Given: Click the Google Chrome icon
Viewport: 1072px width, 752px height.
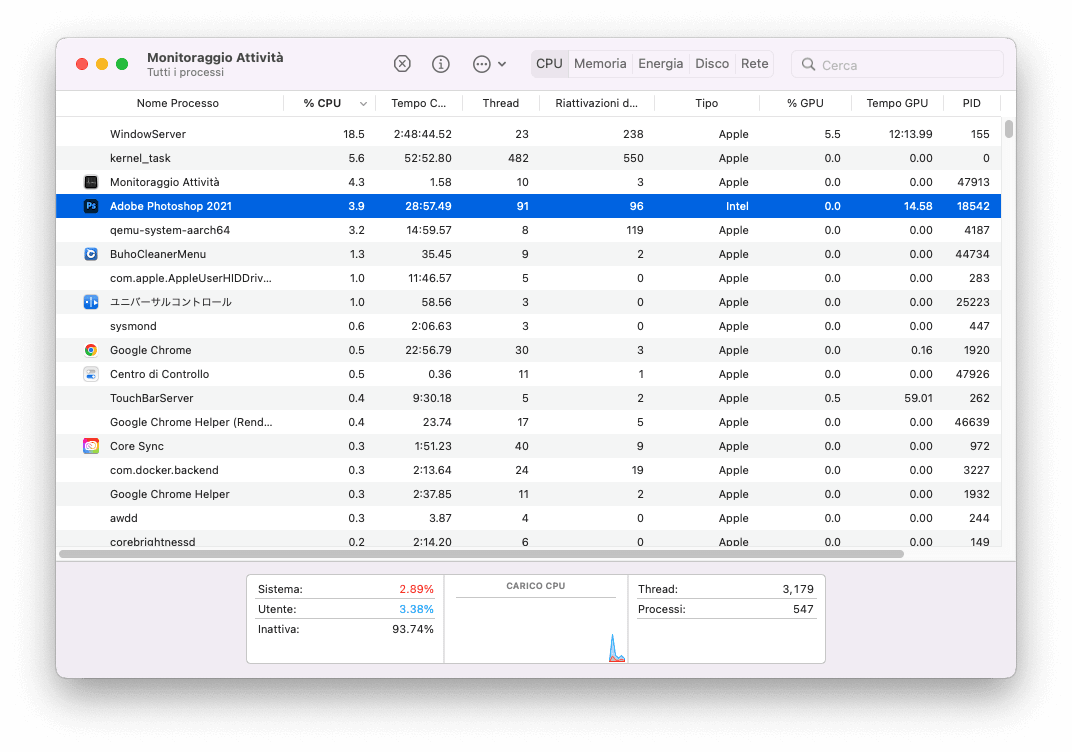Looking at the screenshot, I should tap(91, 350).
